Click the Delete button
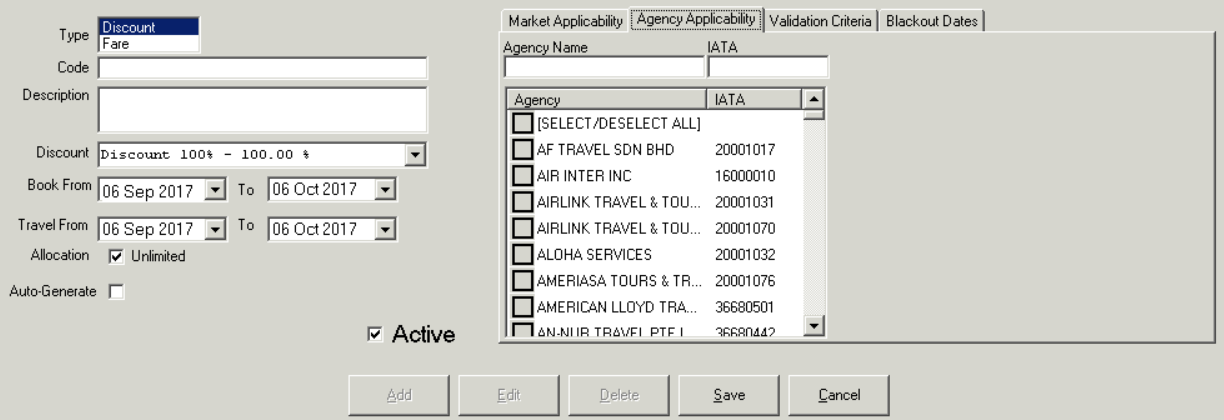1224x420 pixels. [618, 396]
